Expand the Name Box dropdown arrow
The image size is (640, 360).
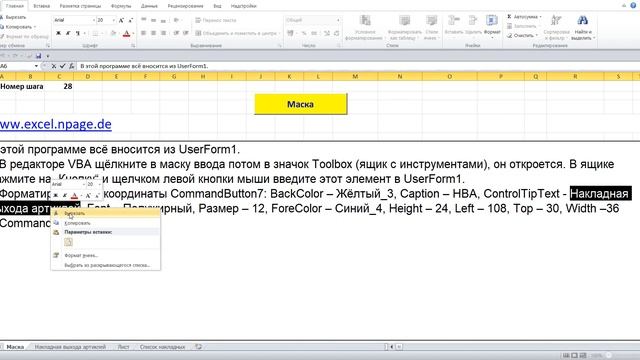point(36,66)
